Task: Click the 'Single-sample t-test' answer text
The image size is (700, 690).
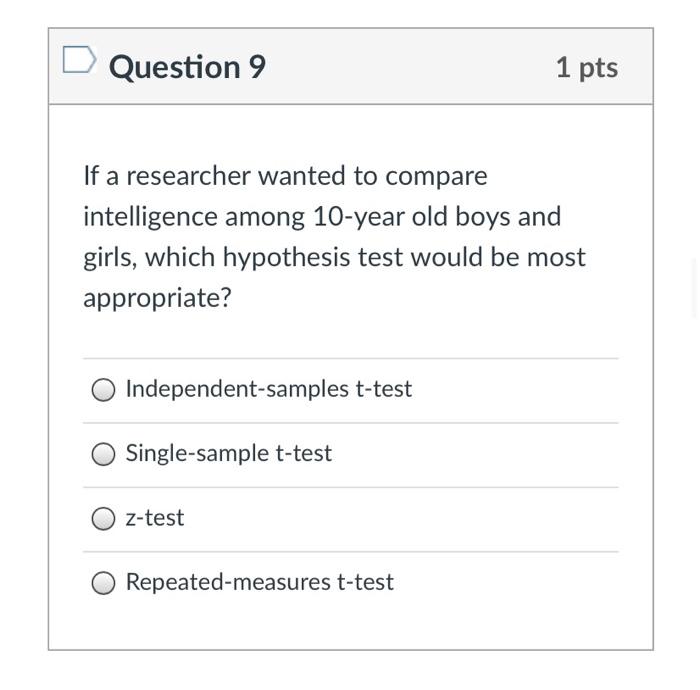Action: [x=228, y=453]
